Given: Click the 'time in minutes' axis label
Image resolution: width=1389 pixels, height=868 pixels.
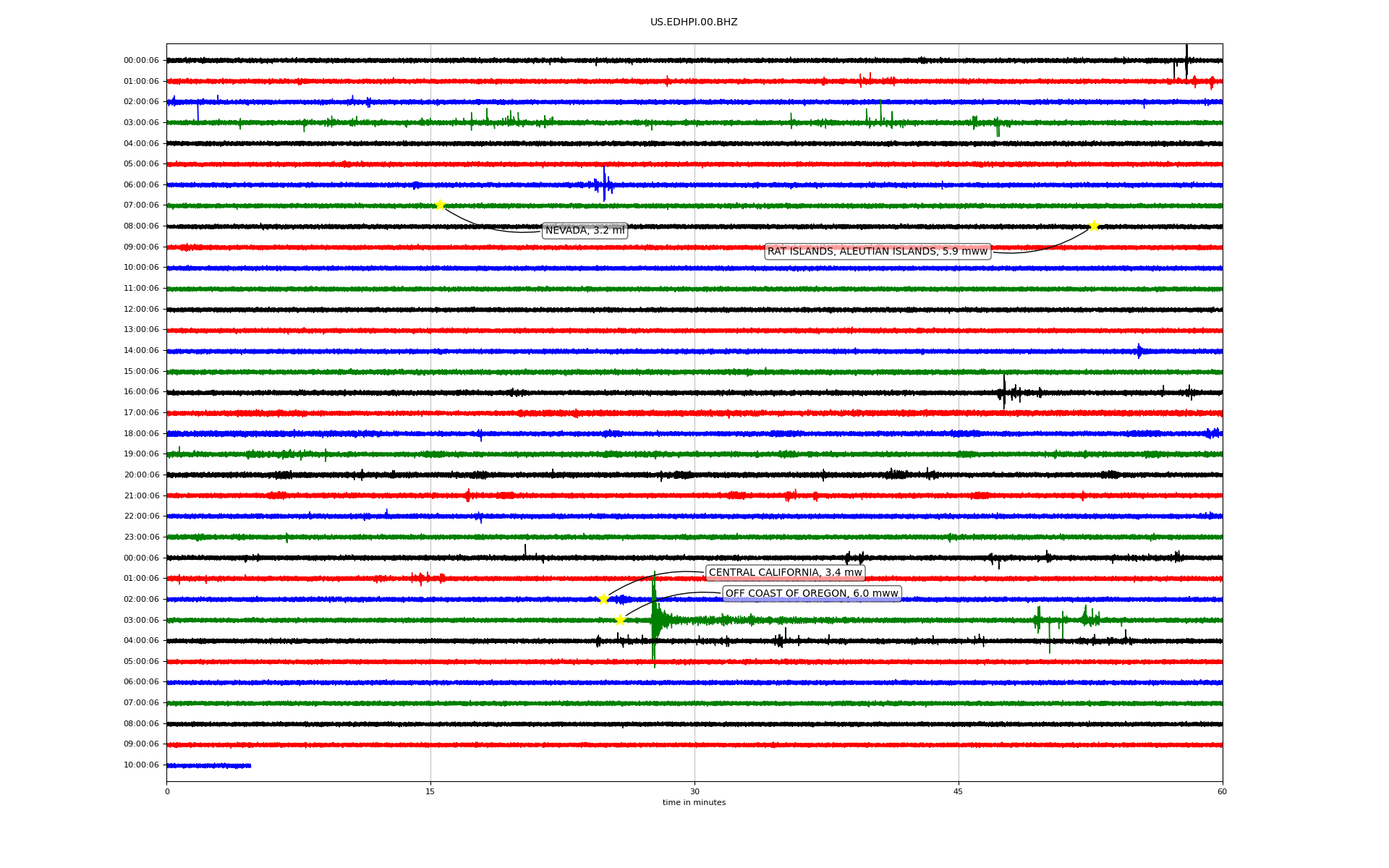Looking at the screenshot, I should point(694,803).
